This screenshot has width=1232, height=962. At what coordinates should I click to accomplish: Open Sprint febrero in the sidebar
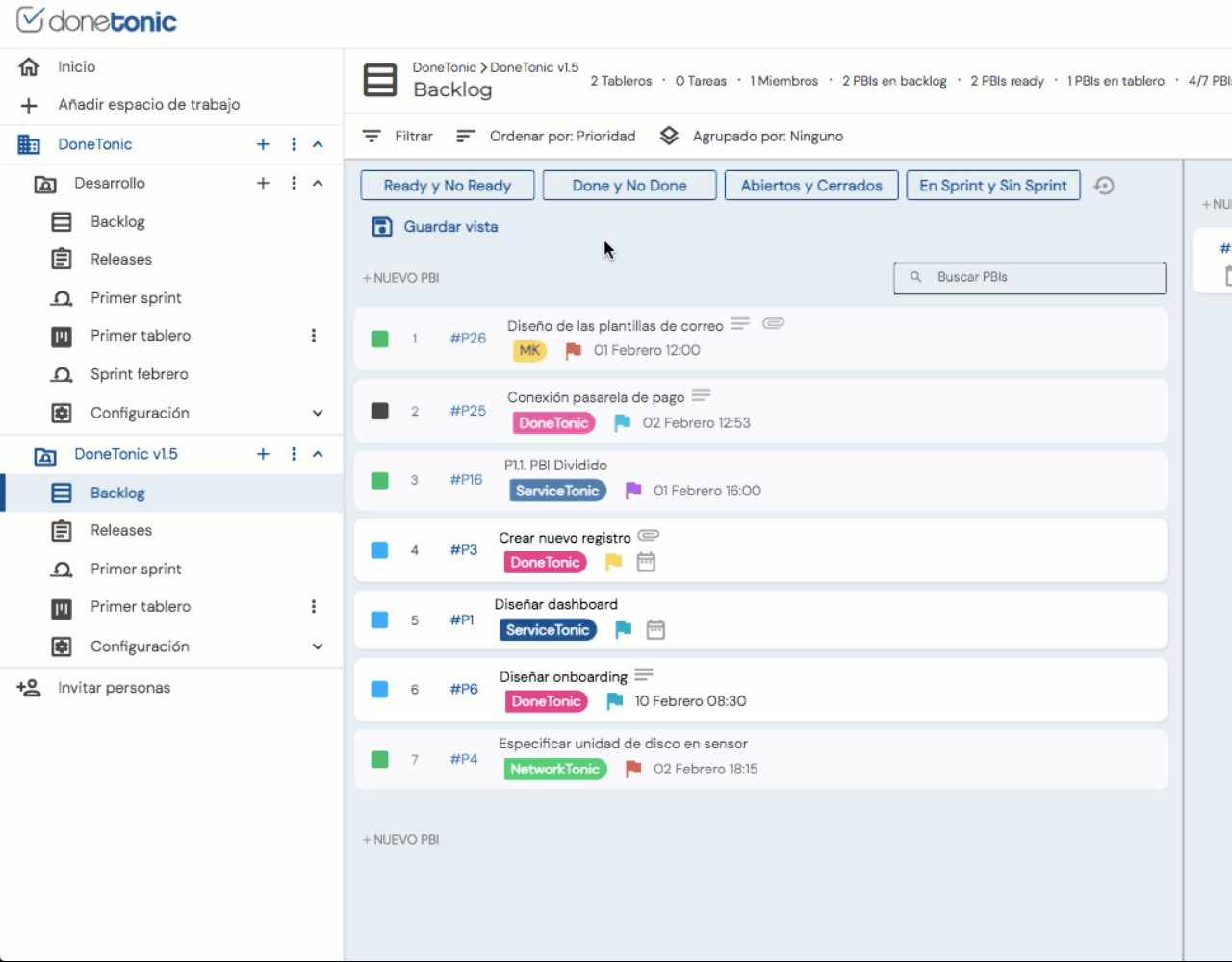pos(140,374)
